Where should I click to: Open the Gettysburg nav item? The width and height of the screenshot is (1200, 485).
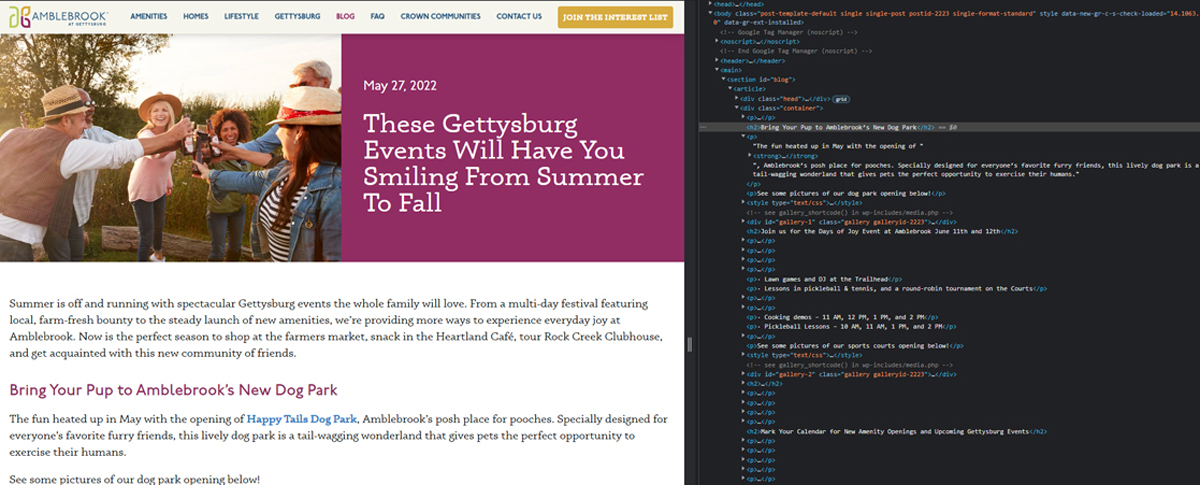(x=297, y=17)
